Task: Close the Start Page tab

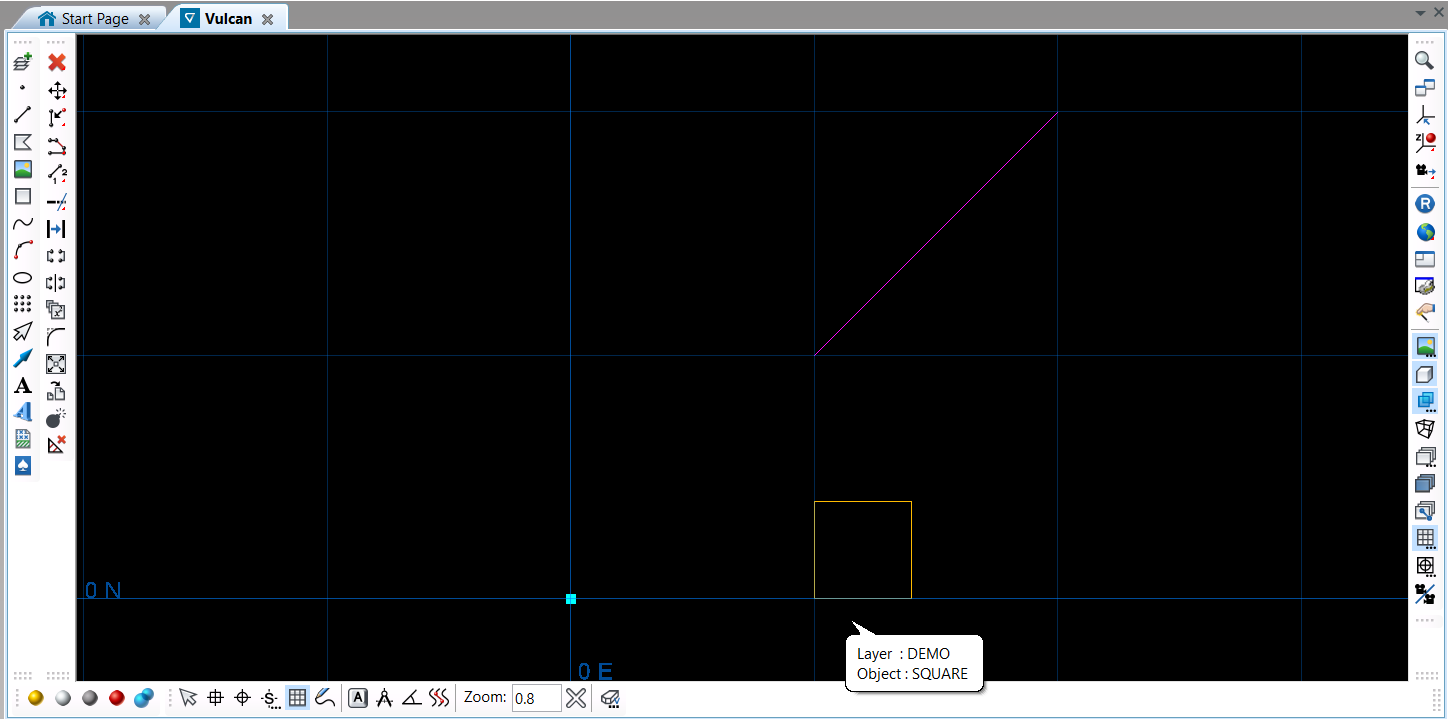Action: 145,19
